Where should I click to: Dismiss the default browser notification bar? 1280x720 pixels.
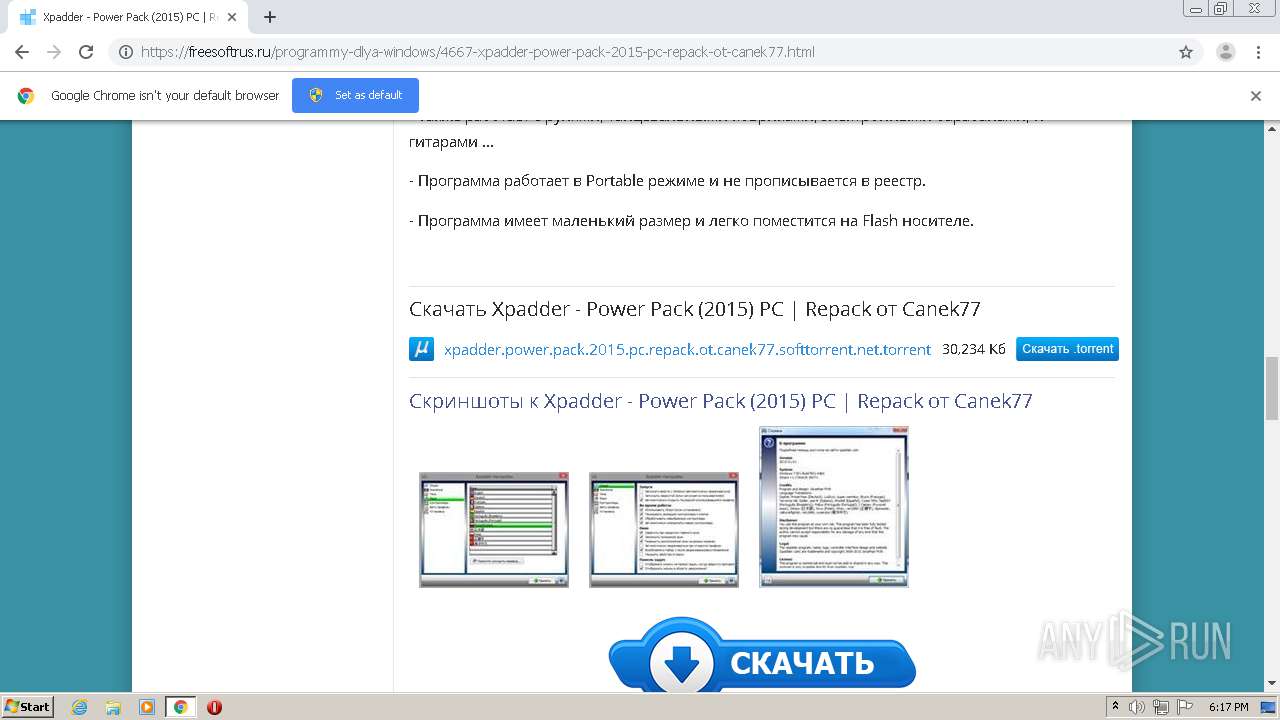pyautogui.click(x=1256, y=96)
